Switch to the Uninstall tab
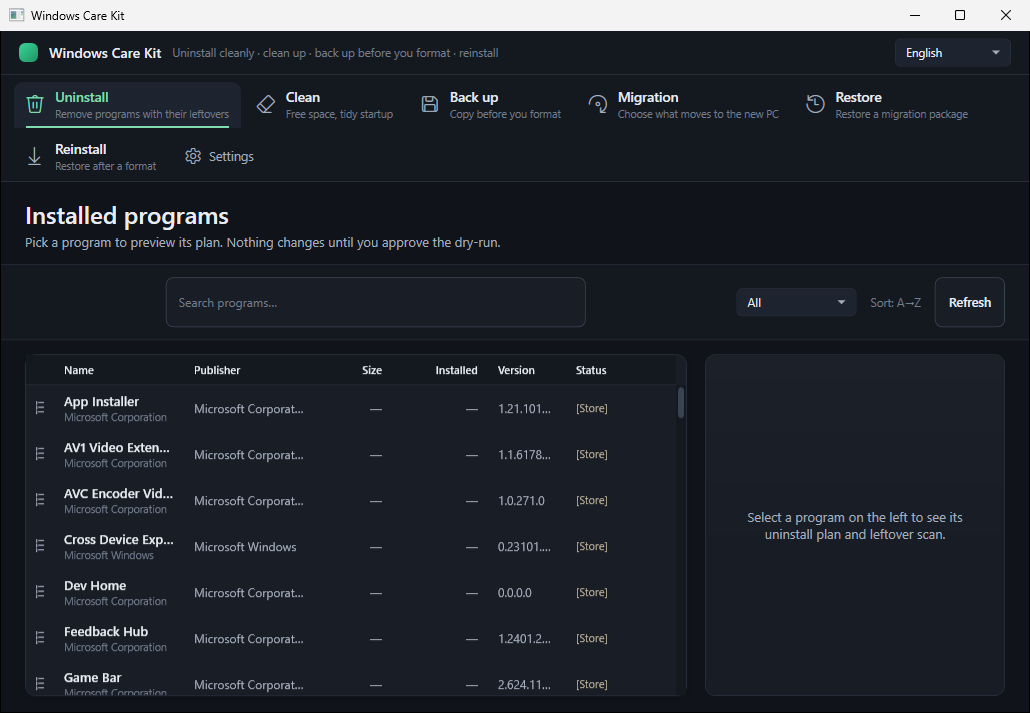 pyautogui.click(x=127, y=104)
